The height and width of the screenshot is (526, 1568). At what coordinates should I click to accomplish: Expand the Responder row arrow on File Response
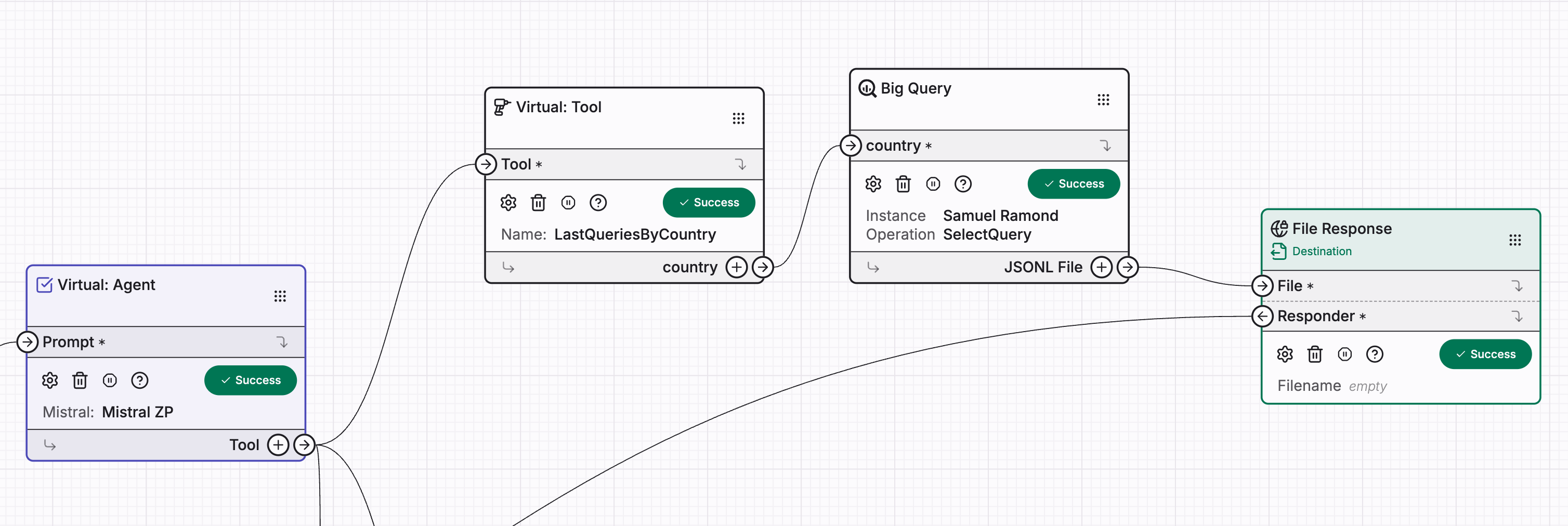1517,316
